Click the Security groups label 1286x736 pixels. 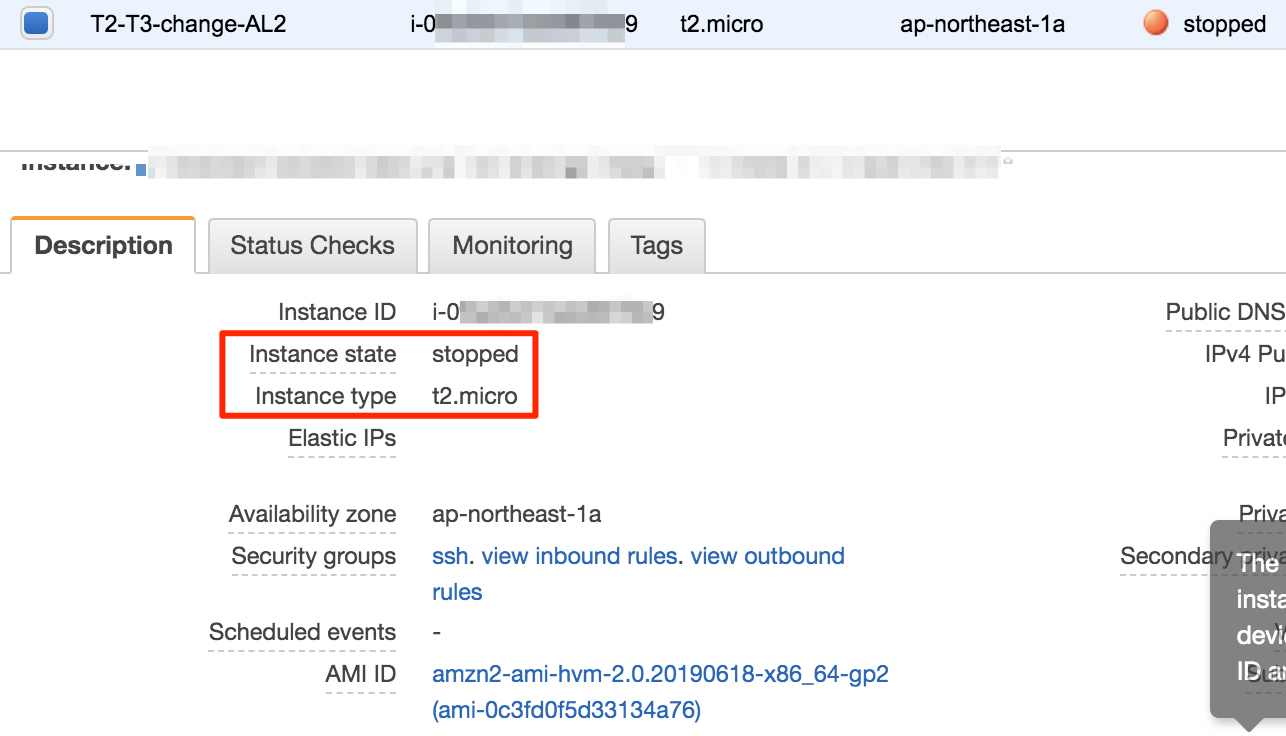(x=314, y=556)
